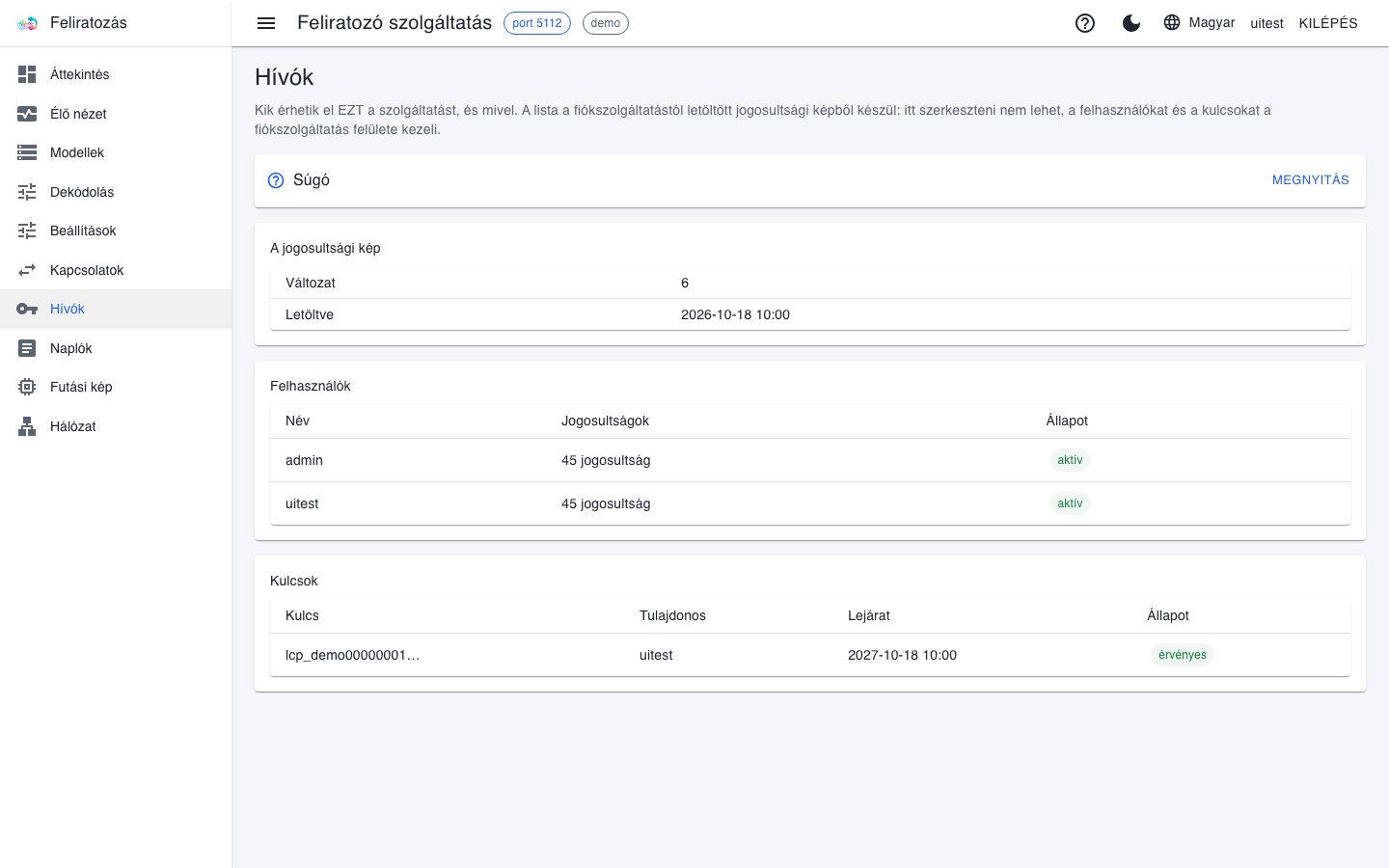This screenshot has width=1389, height=868.
Task: Click the Súgó question mark icon
Action: 276,180
